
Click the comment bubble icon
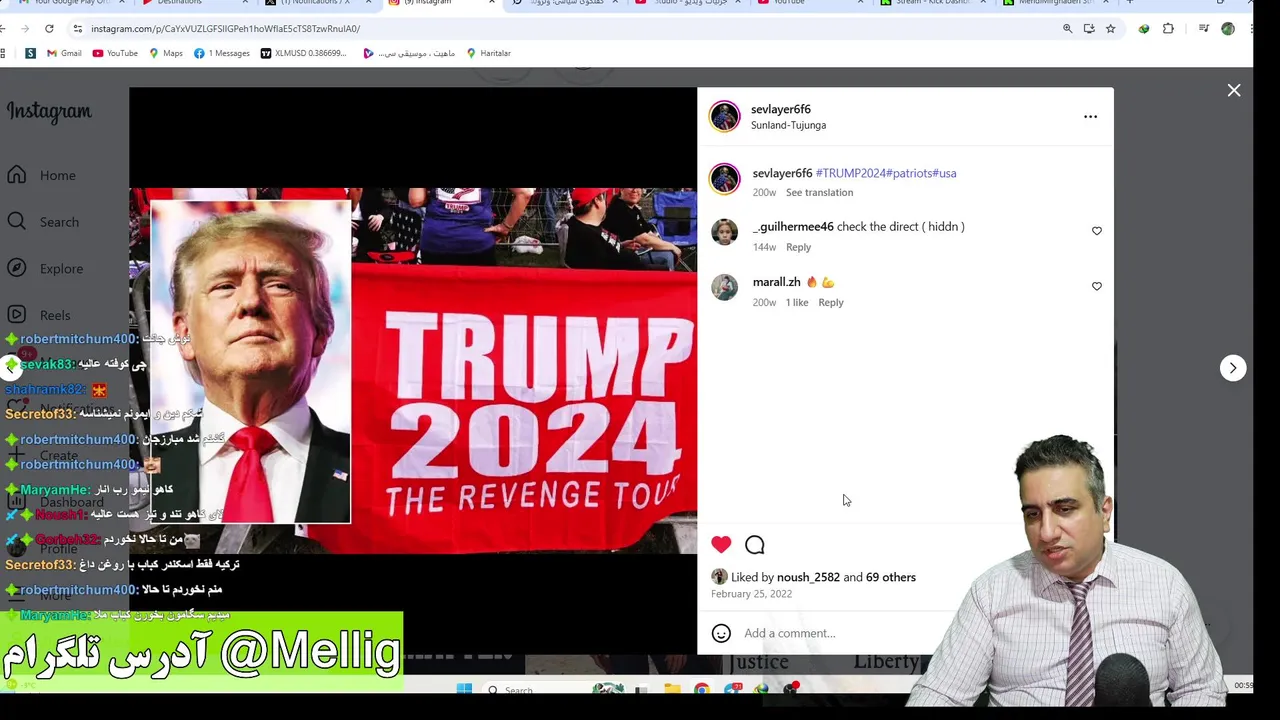[755, 544]
